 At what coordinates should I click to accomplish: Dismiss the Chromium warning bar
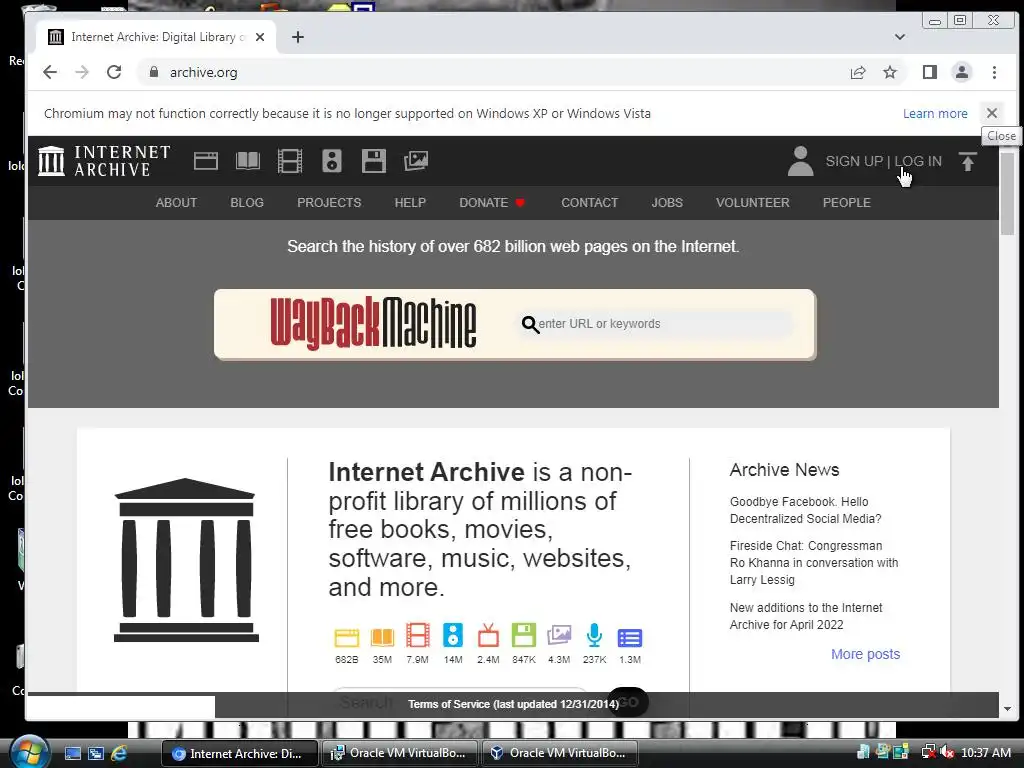coord(991,113)
